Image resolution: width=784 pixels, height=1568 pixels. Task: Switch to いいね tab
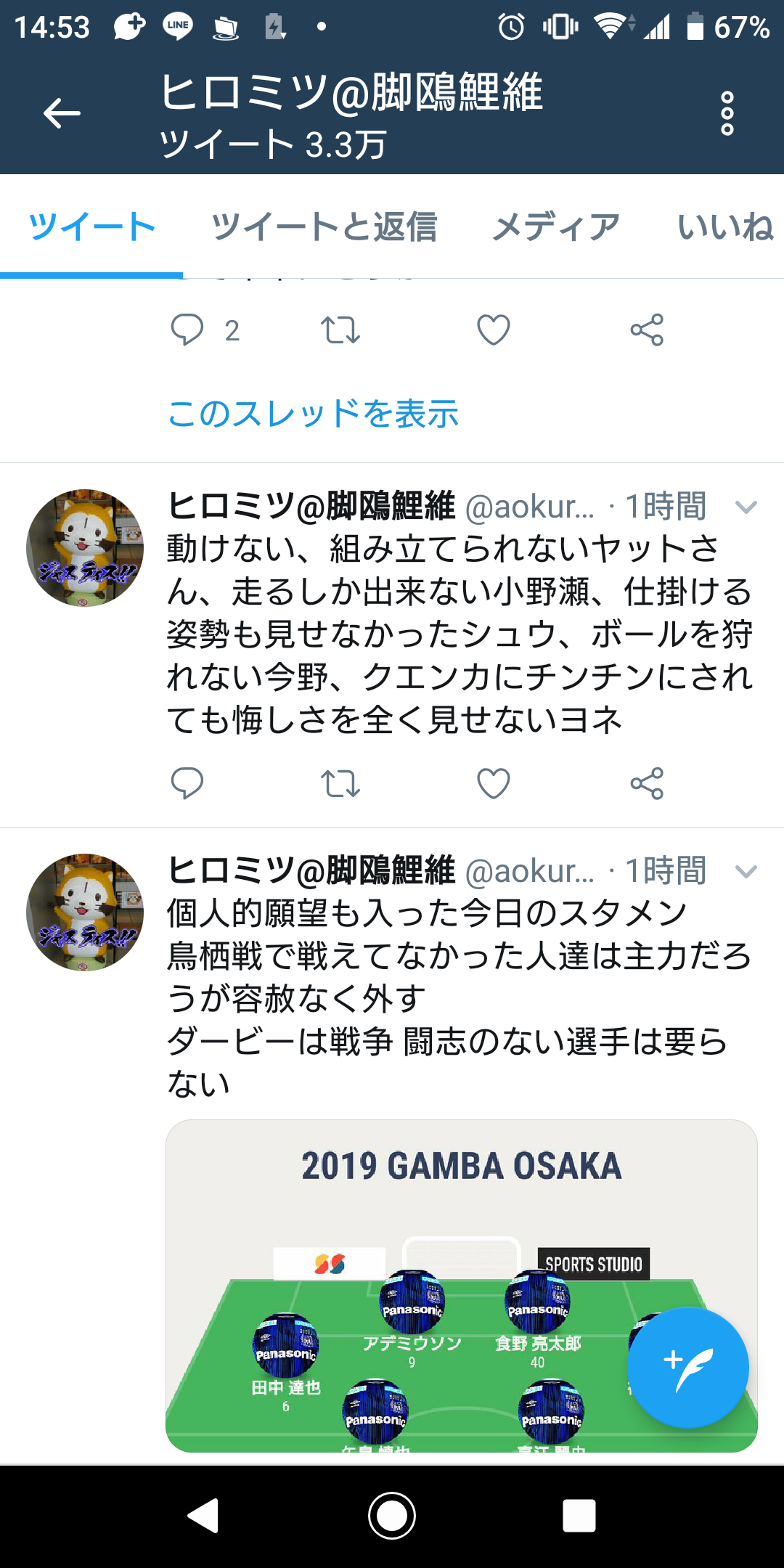[x=726, y=226]
